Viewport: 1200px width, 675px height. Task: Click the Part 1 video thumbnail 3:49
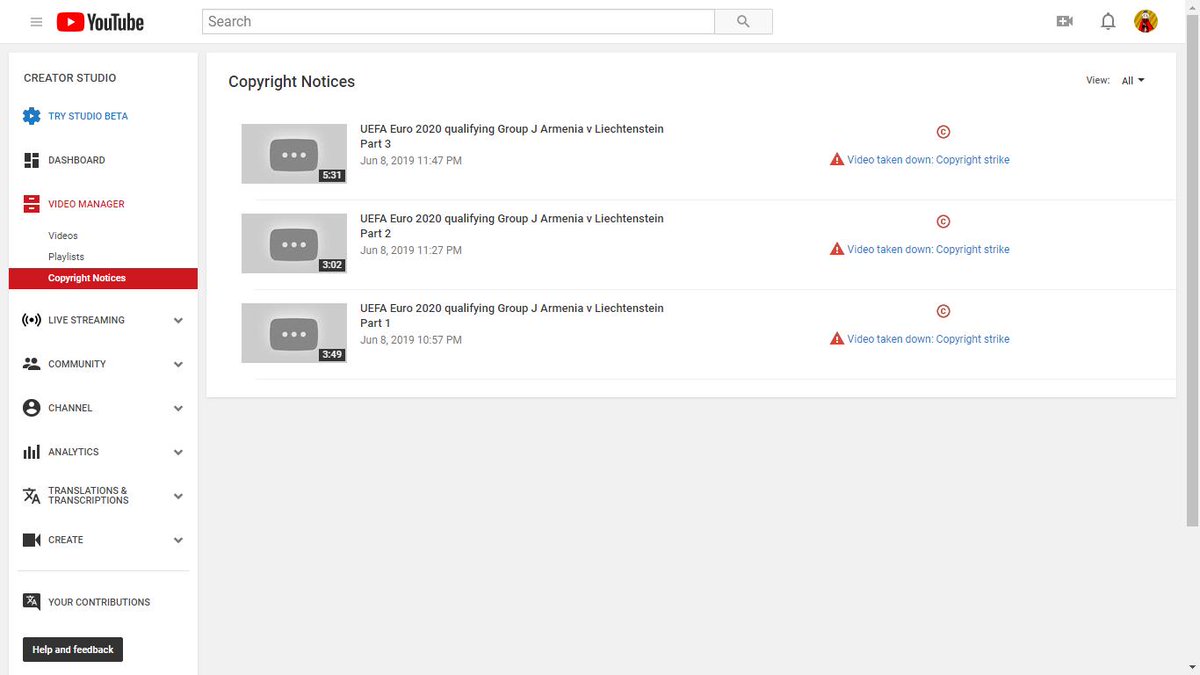294,333
